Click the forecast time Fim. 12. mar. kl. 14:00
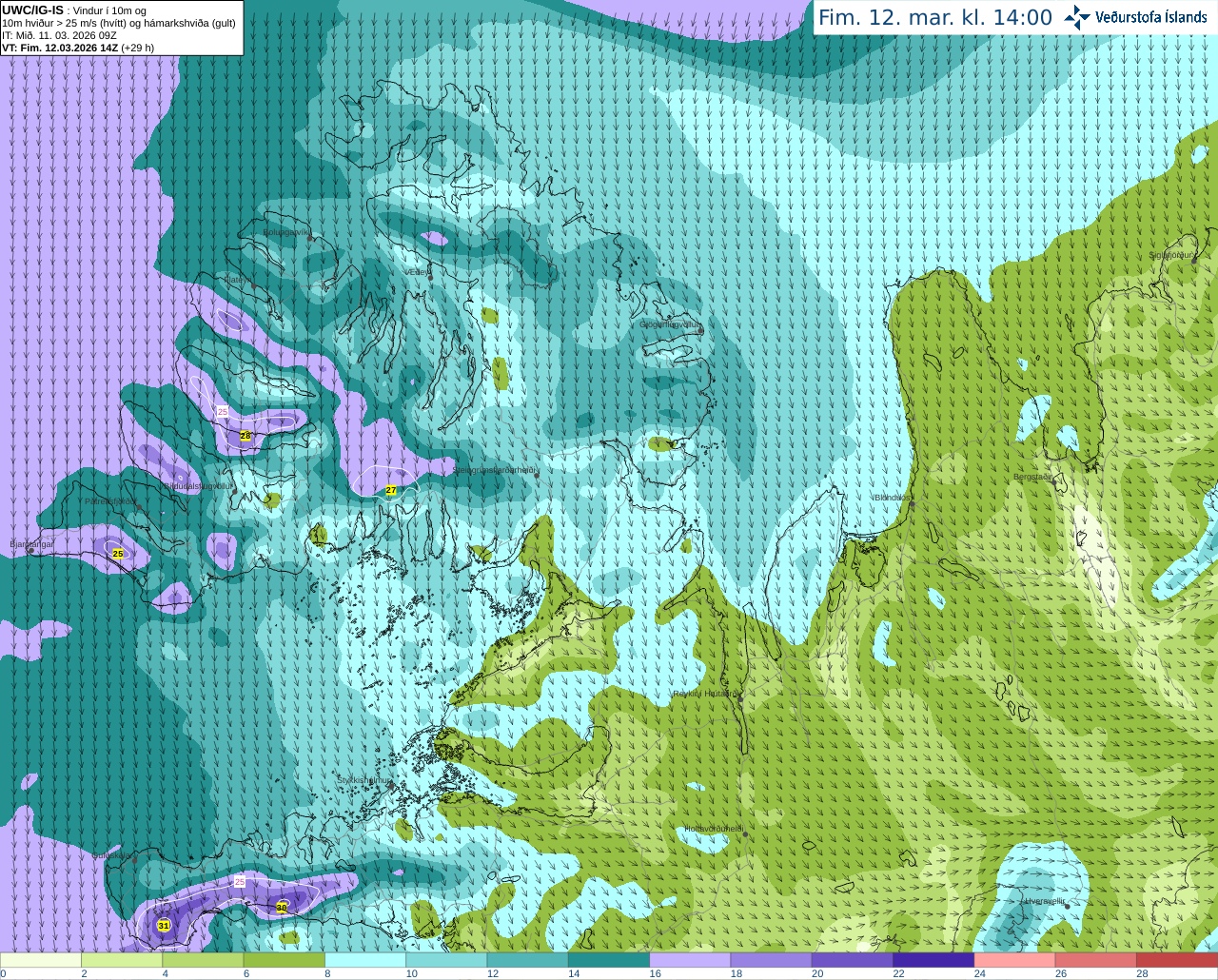The image size is (1218, 980). click(x=935, y=18)
